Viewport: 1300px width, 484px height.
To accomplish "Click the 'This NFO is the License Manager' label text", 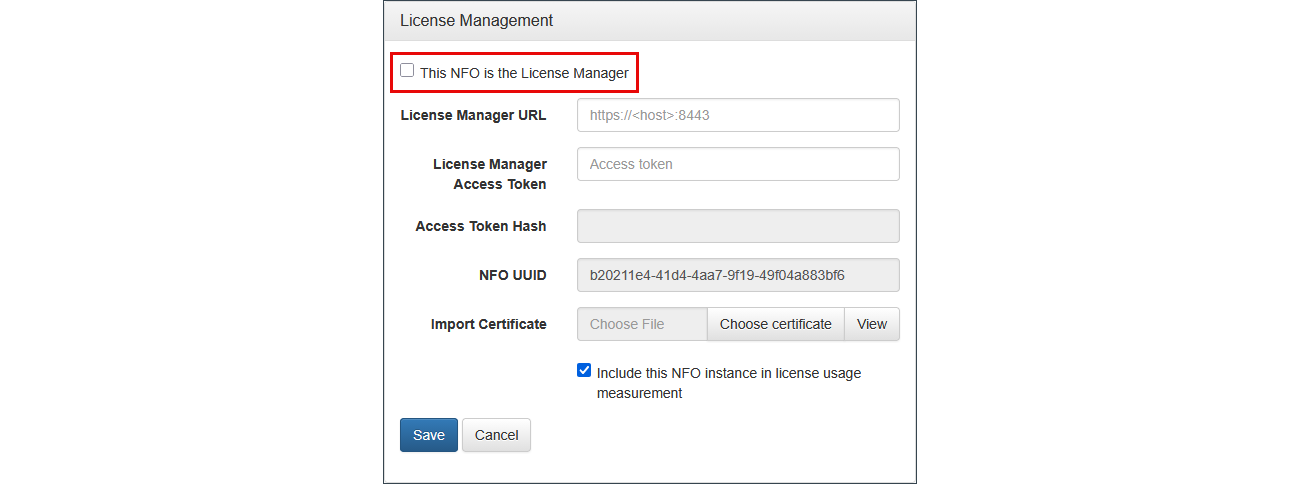I will click(x=524, y=73).
